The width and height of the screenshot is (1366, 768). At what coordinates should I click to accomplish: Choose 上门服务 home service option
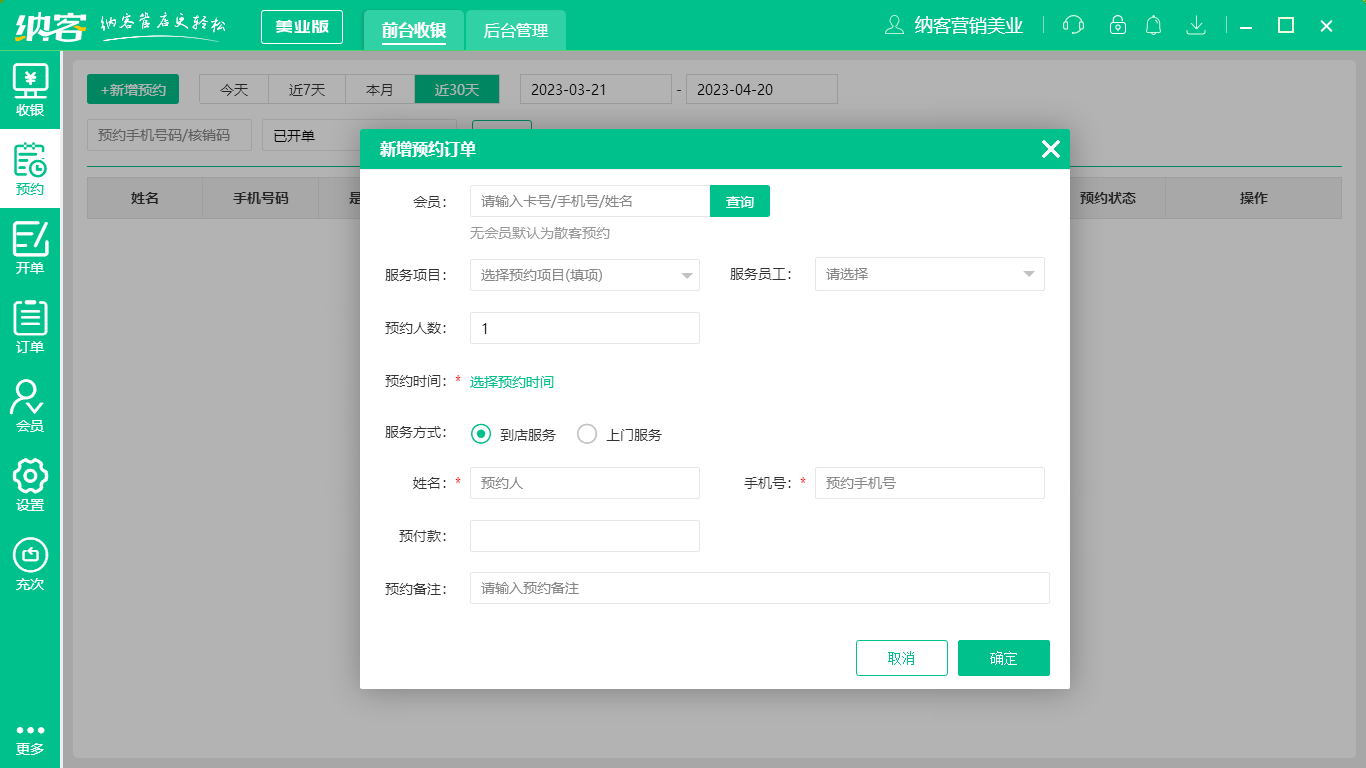(587, 434)
